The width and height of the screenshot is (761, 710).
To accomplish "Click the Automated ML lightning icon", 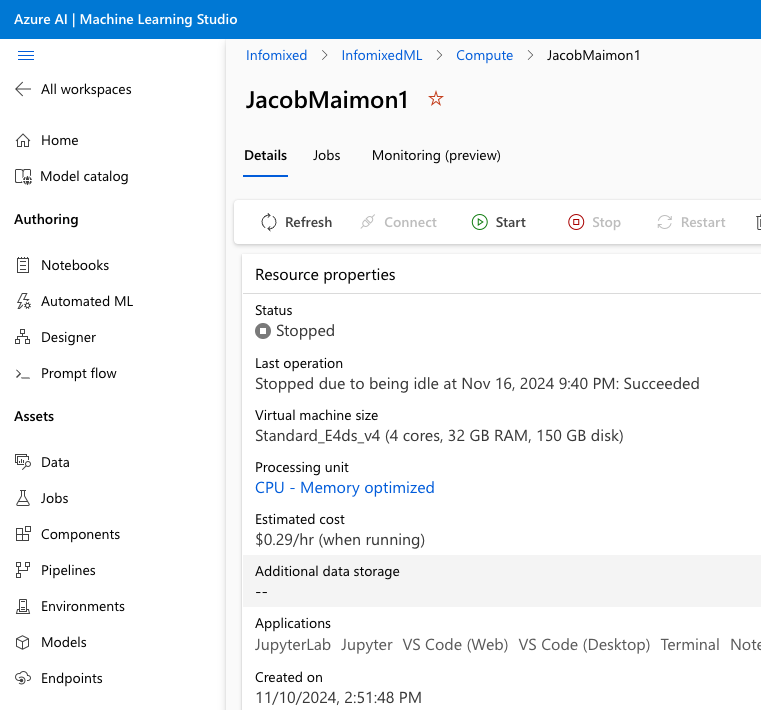I will click(23, 301).
